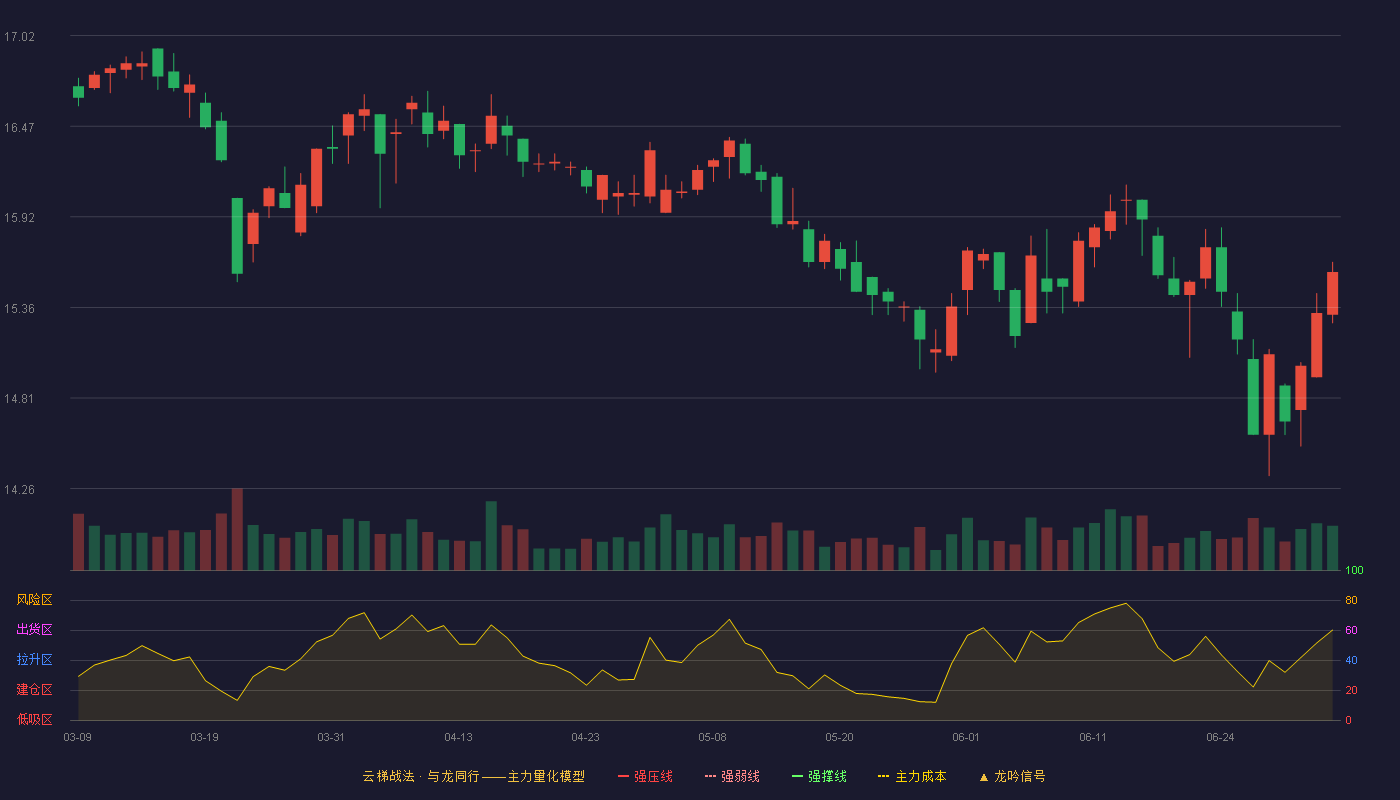
Task: Click the 03-09 date label
Action: 78,737
